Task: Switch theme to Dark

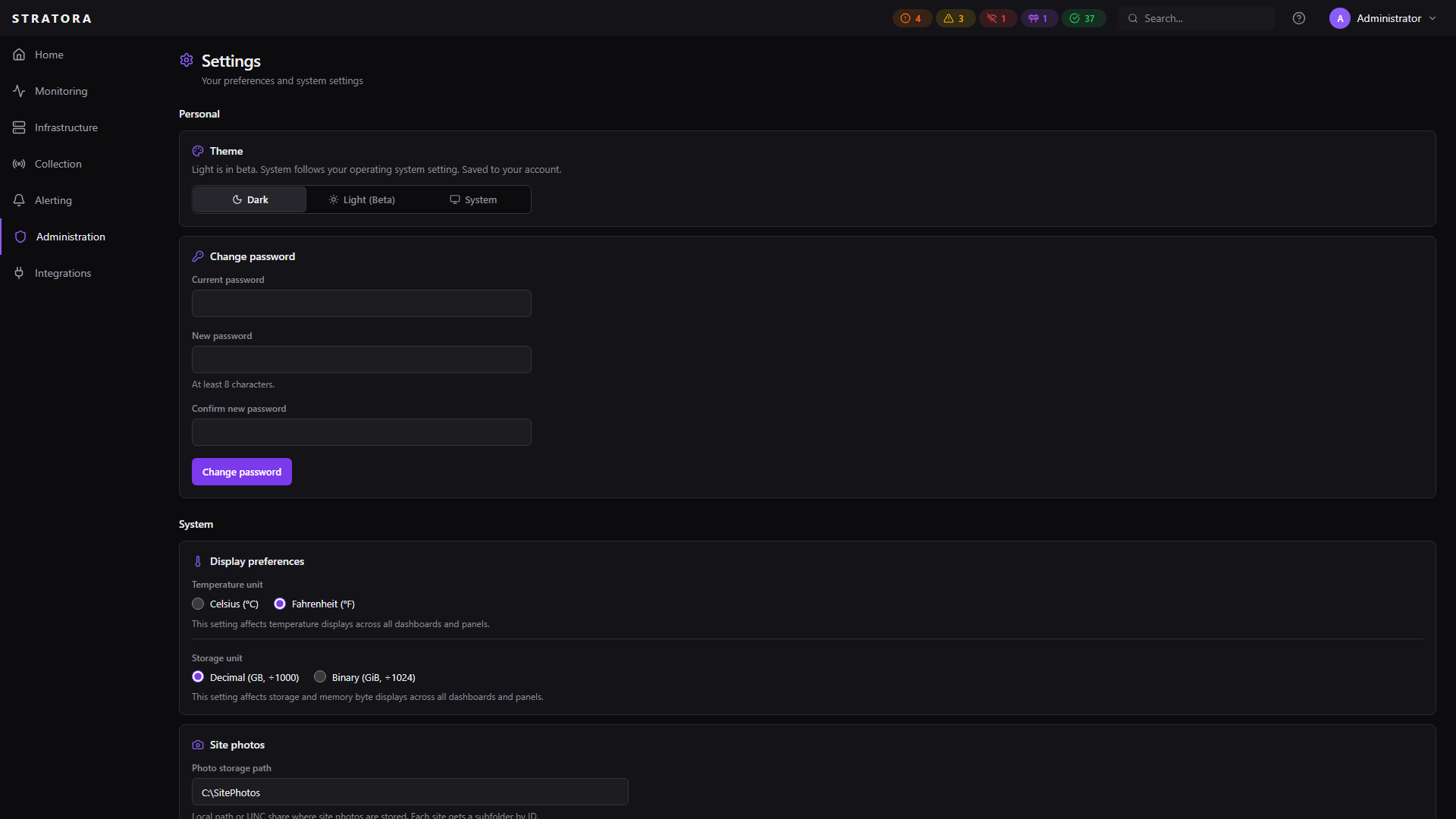Action: 249,199
